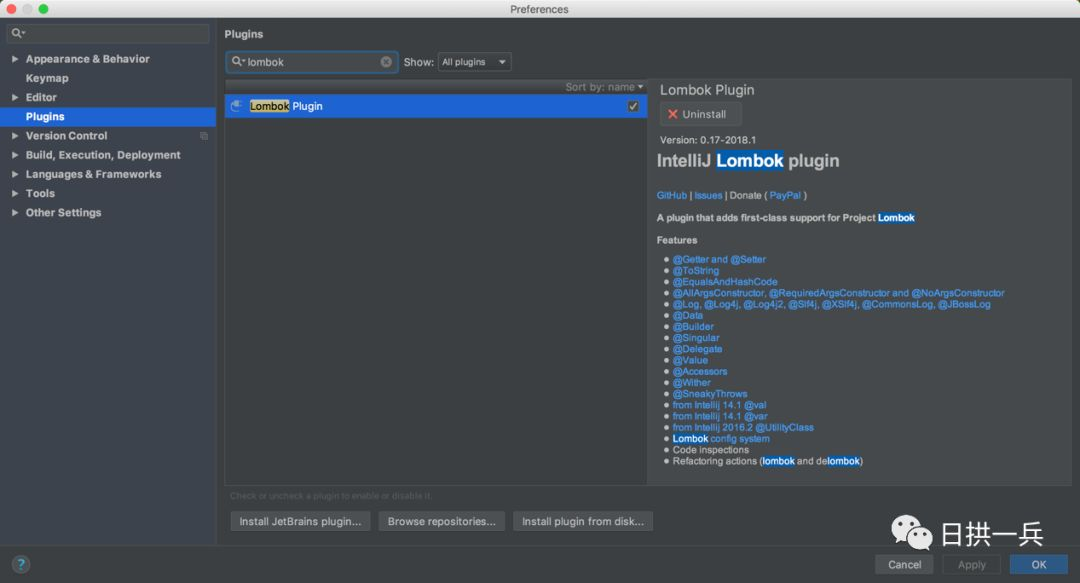Open the @Builder feature link
This screenshot has width=1080, height=583.
coord(693,327)
